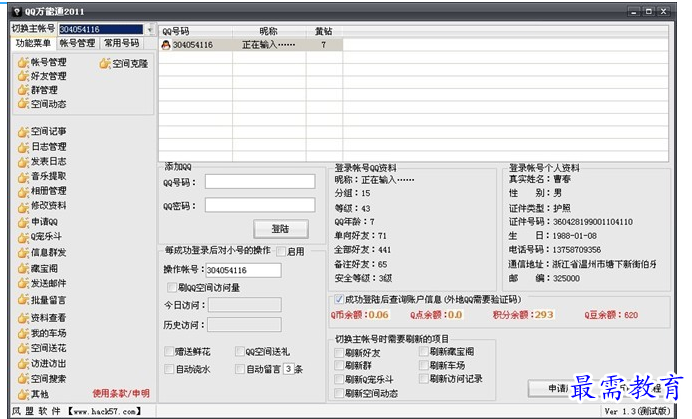Click the Q币余额:0.06 value
The height and width of the screenshot is (419, 692).
coord(360,315)
